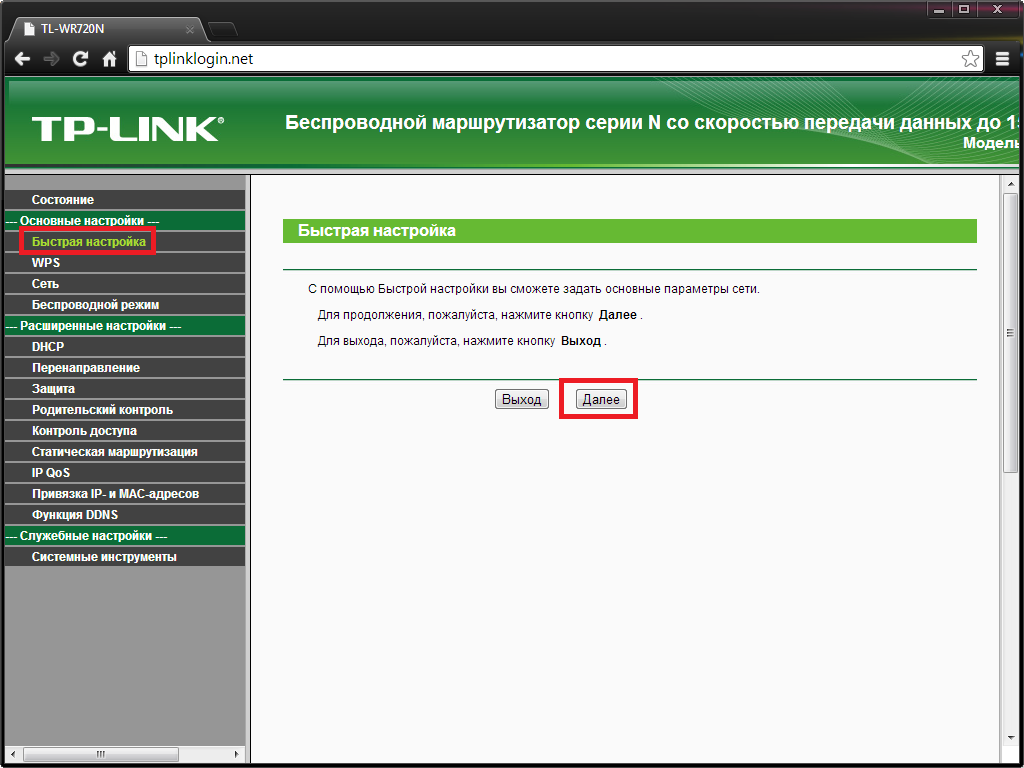
Task: Click the page icon in the address bar
Action: 138,59
